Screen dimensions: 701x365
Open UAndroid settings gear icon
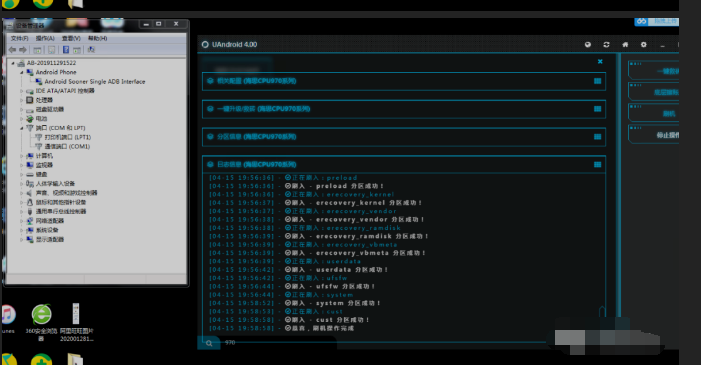click(644, 45)
